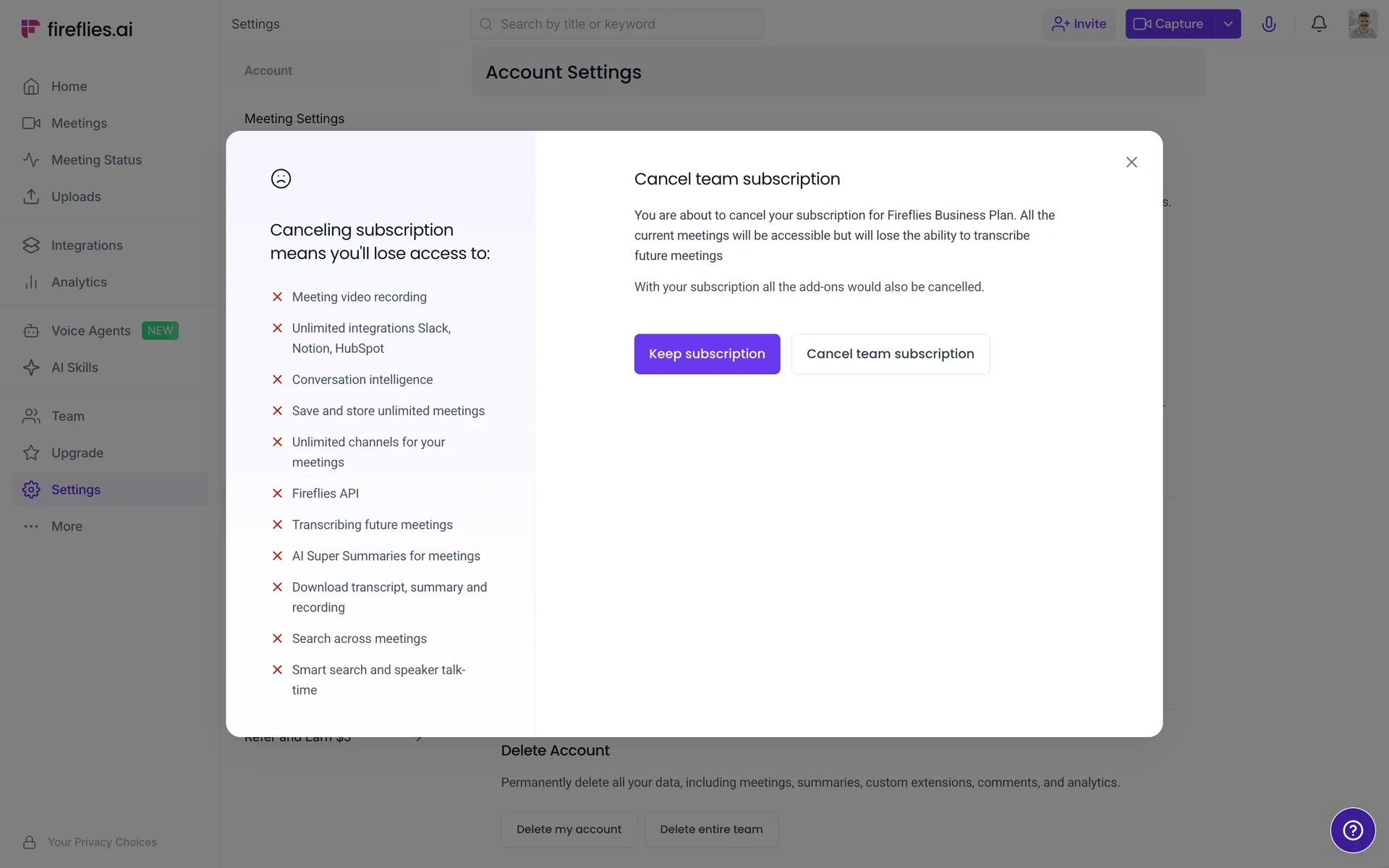Click 'Unlimited channels for your meetings' text
The image size is (1389, 868).
[368, 452]
